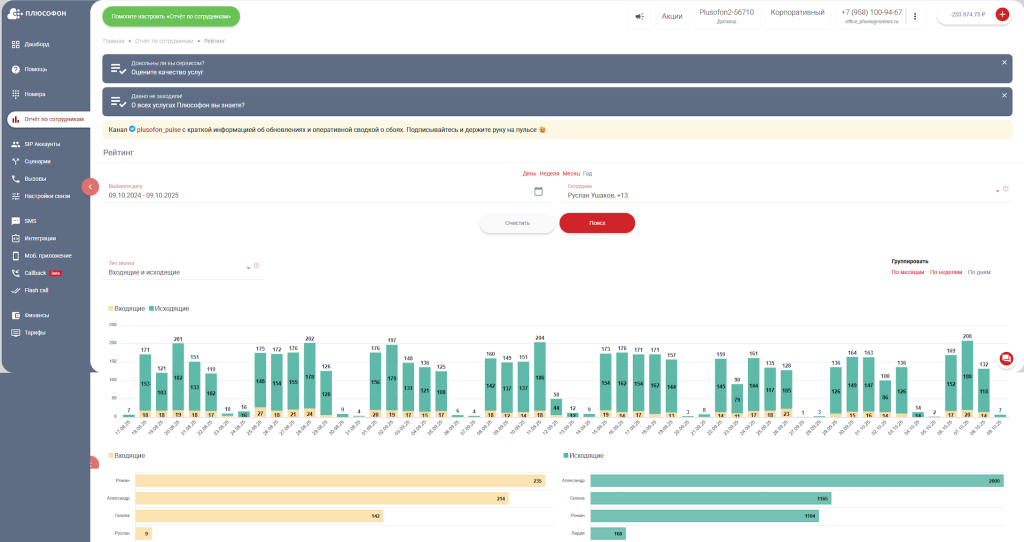Expand the Сотрудник dropdown

click(x=996, y=191)
